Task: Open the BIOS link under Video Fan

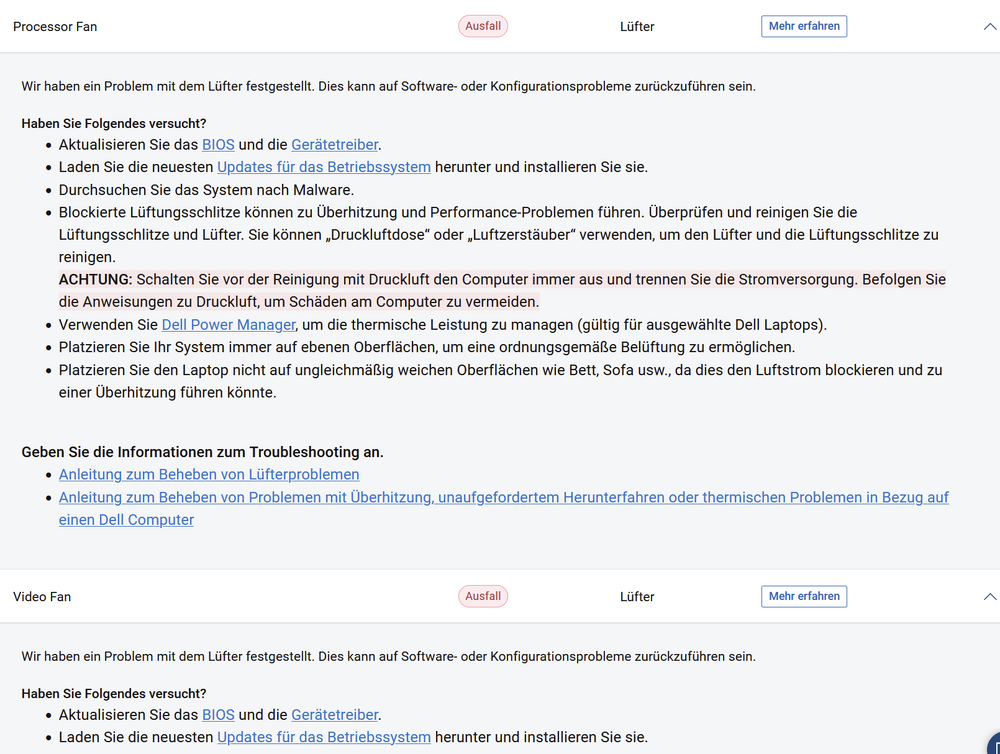Action: 218,715
